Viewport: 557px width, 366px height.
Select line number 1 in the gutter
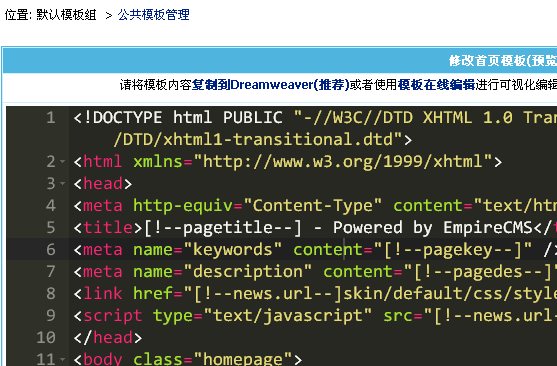click(51, 118)
